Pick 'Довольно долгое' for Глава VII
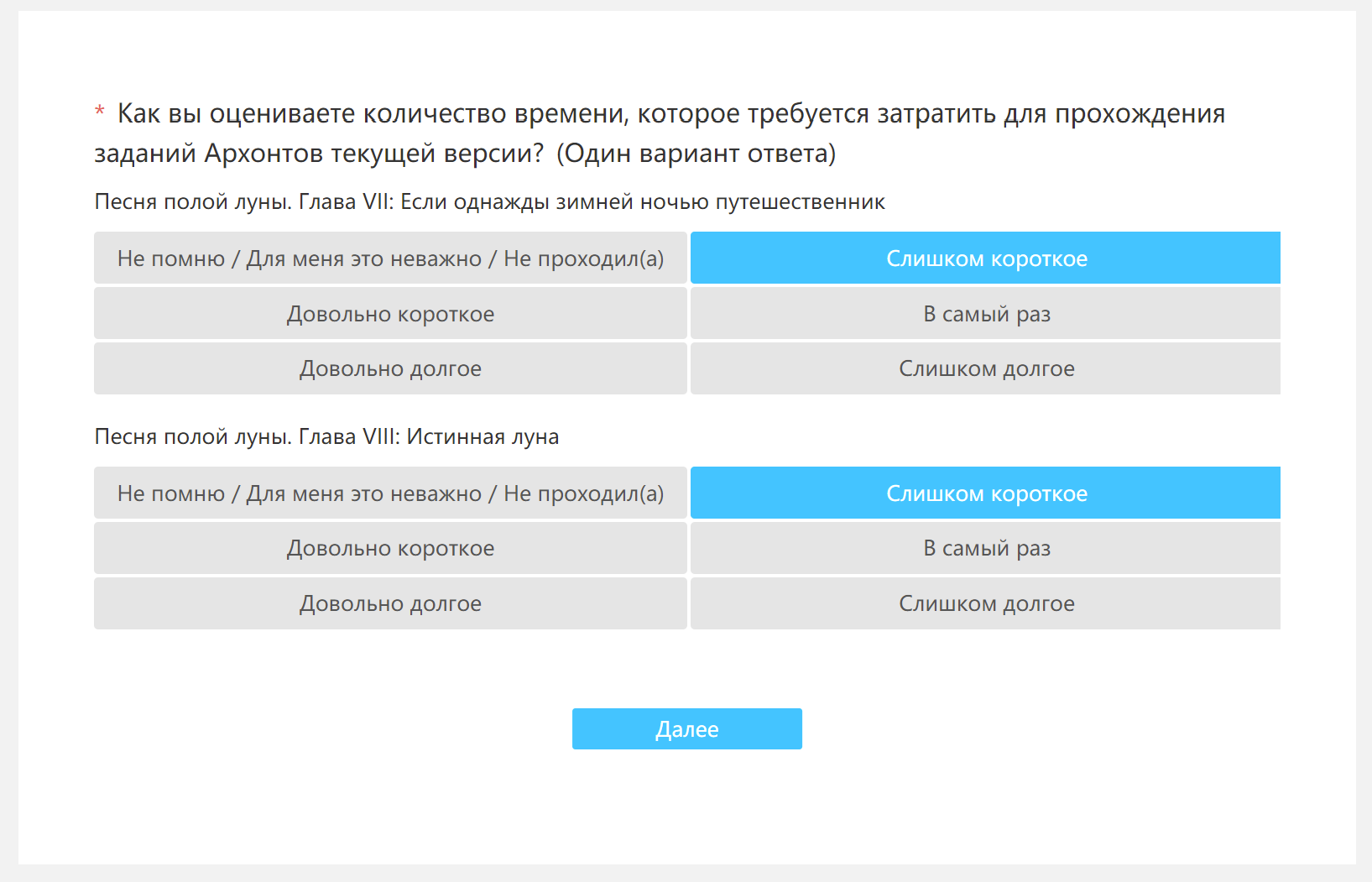The height and width of the screenshot is (882, 1372). tap(390, 368)
